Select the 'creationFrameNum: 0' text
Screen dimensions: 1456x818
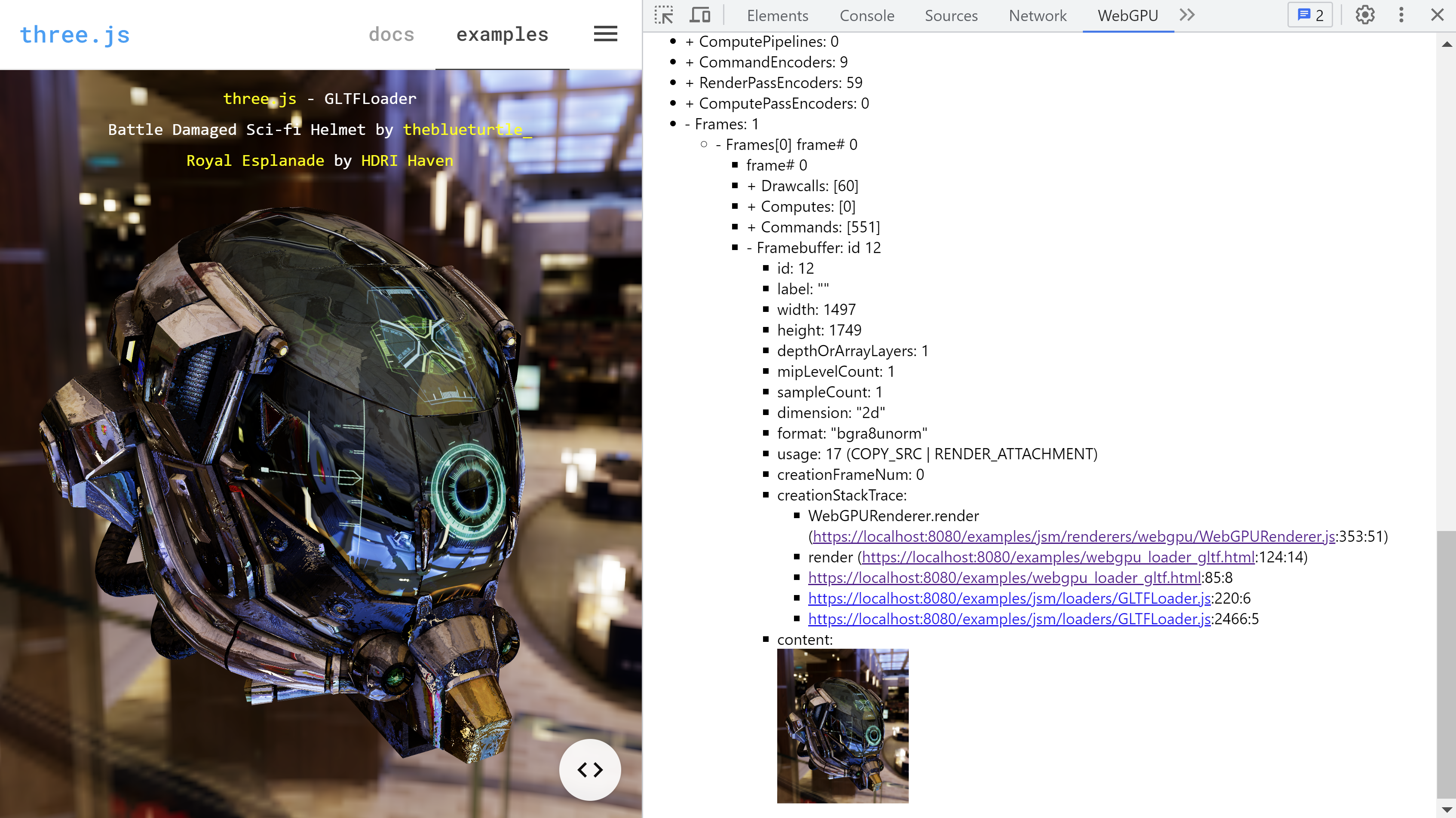tap(850, 475)
